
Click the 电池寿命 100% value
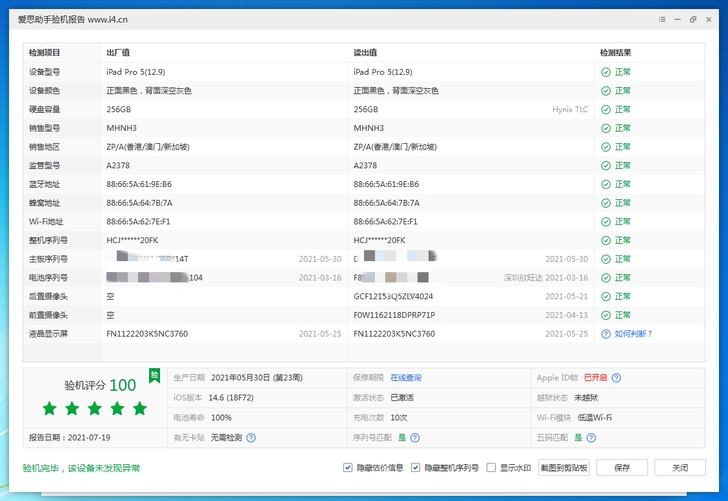(221, 418)
